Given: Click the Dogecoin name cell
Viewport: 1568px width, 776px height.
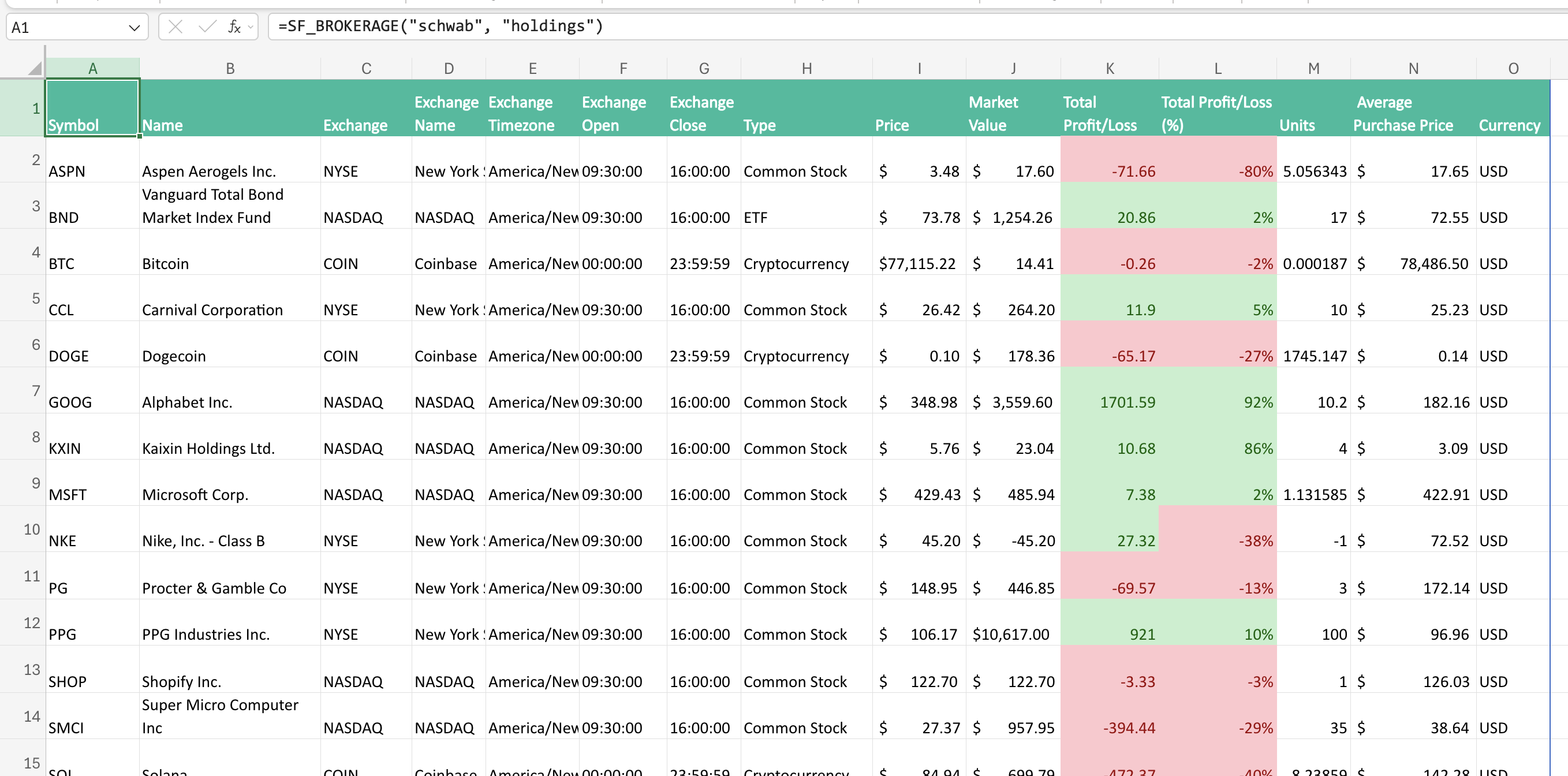Looking at the screenshot, I should [230, 345].
